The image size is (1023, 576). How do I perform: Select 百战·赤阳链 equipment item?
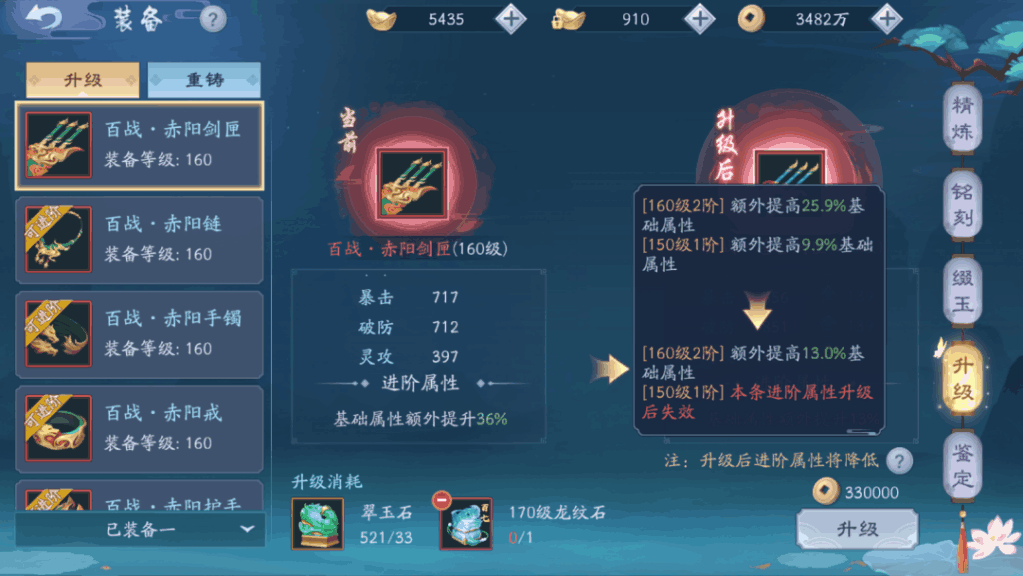tap(140, 239)
